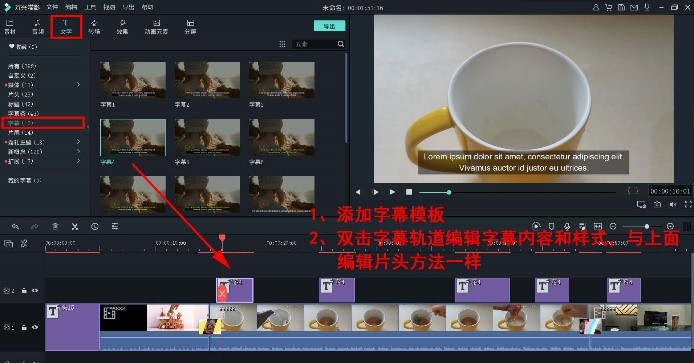The width and height of the screenshot is (694, 363).
Task: Select the 文字 text tab
Action: (x=66, y=27)
